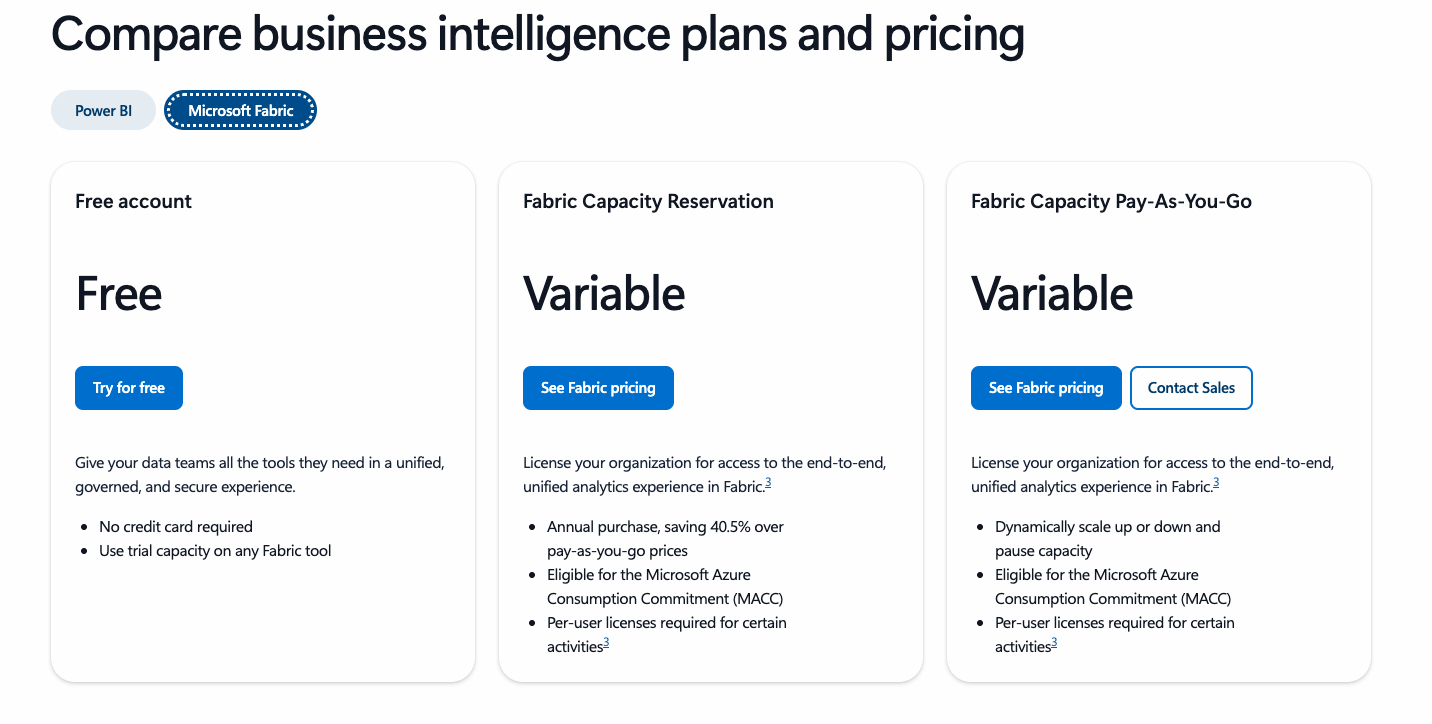The height and width of the screenshot is (724, 1432).
Task: Click the Compare business intelligence plans heading
Action: coord(539,35)
